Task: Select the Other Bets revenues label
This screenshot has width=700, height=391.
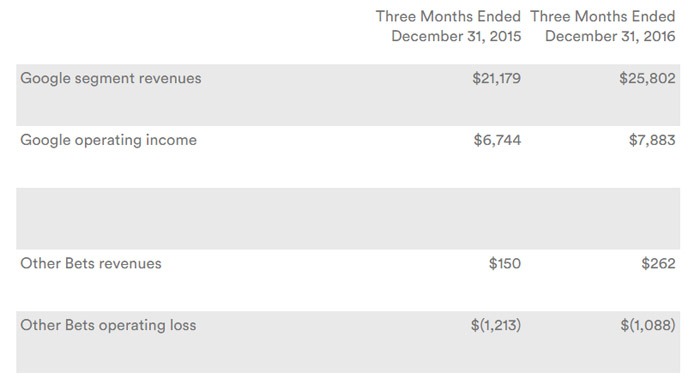Action: click(91, 263)
